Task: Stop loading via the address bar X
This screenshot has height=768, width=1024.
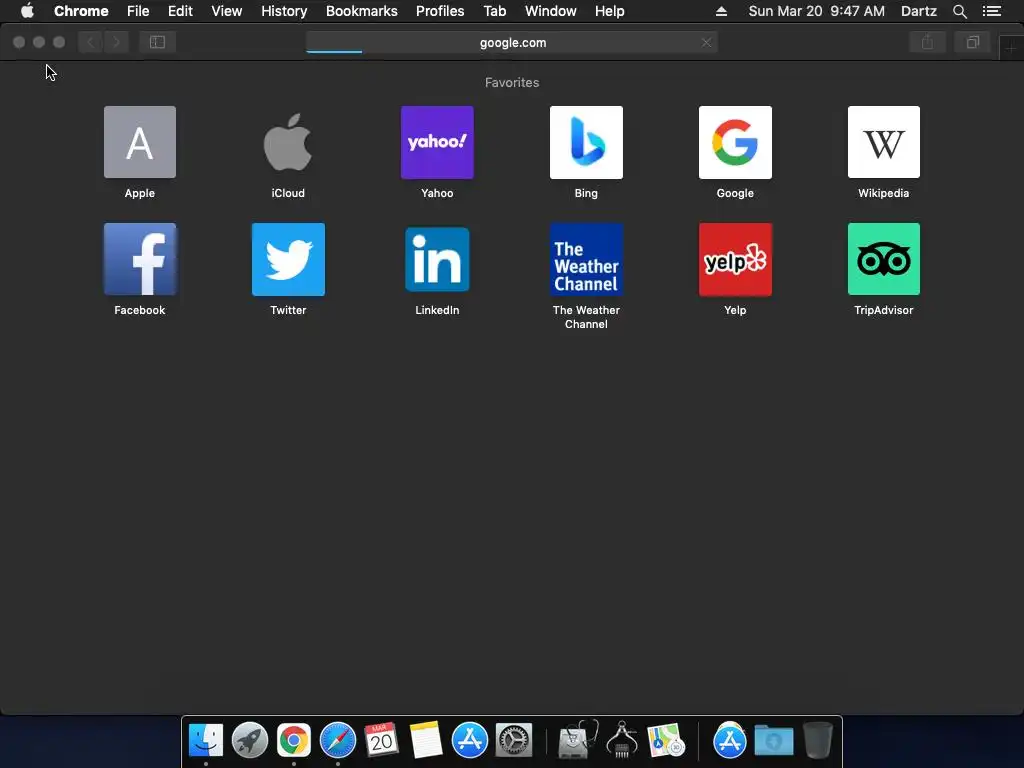Action: [x=706, y=42]
